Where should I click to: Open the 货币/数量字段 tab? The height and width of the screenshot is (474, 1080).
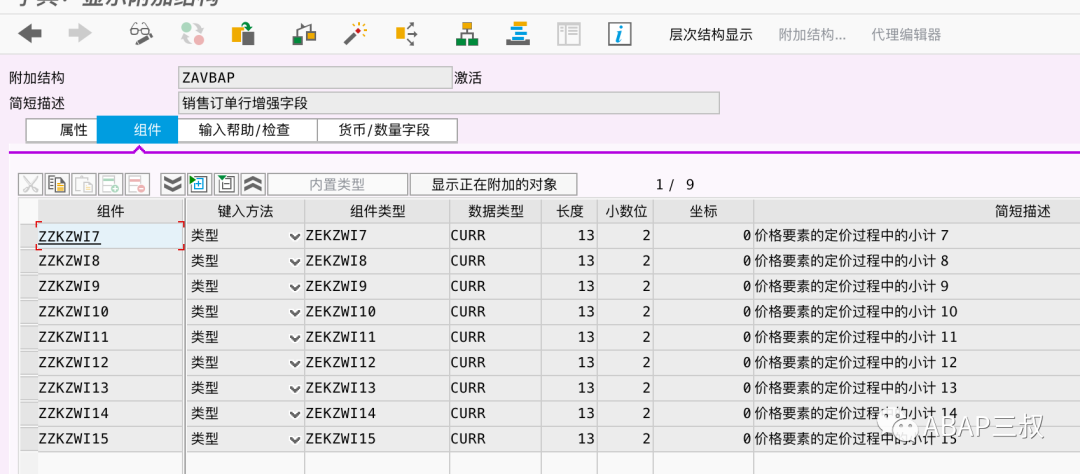pyautogui.click(x=387, y=130)
